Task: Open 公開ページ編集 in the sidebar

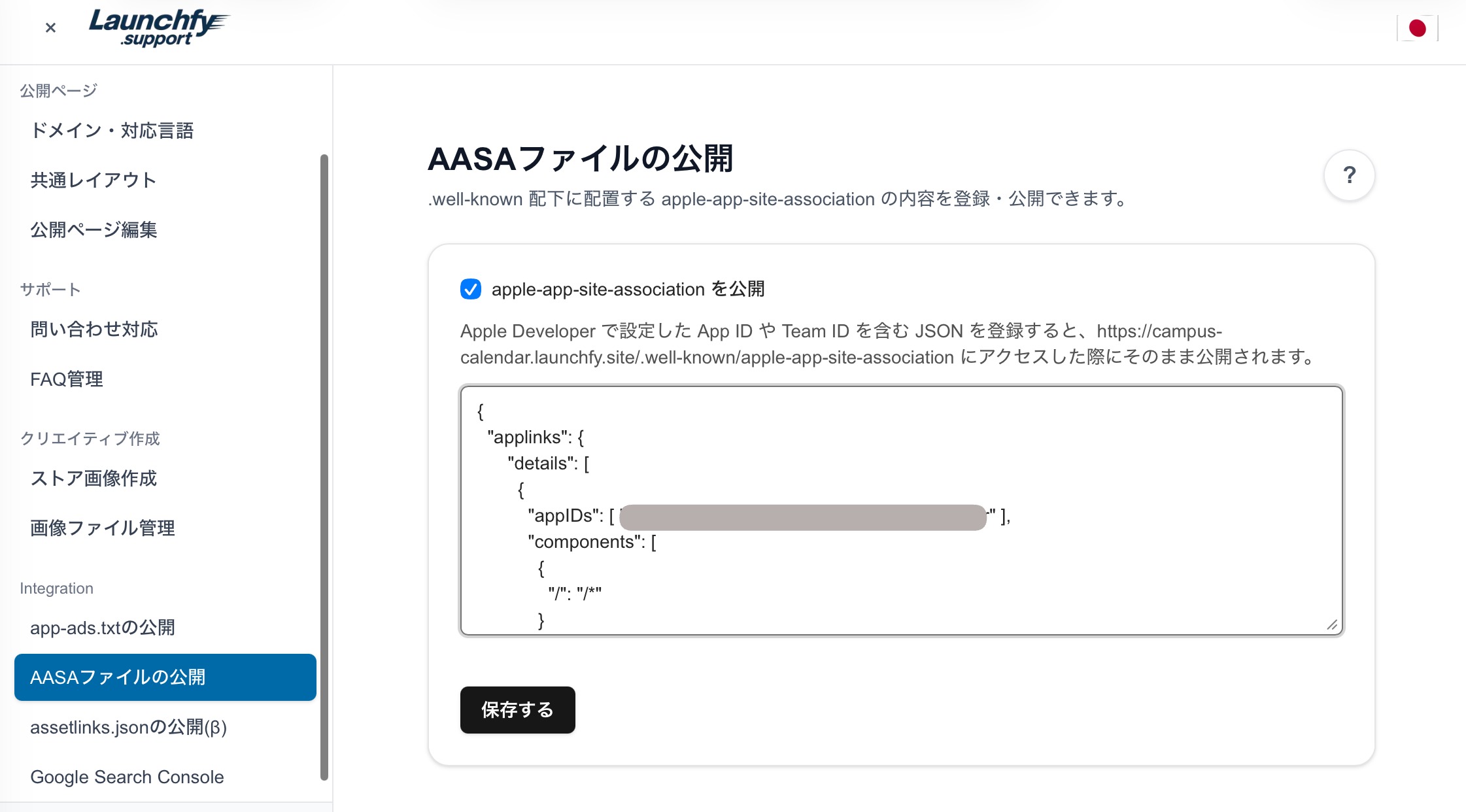Action: pos(94,230)
